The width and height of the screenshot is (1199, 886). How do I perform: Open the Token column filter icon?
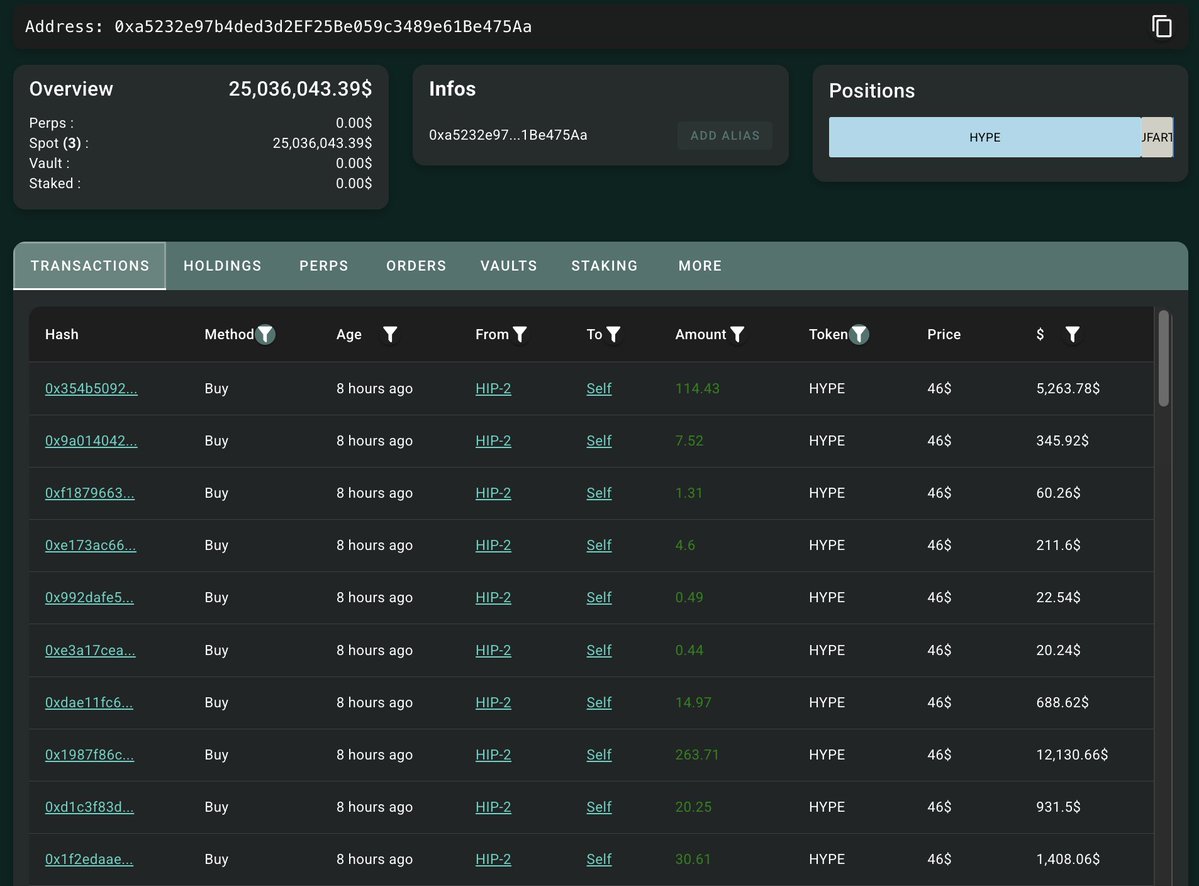point(859,334)
